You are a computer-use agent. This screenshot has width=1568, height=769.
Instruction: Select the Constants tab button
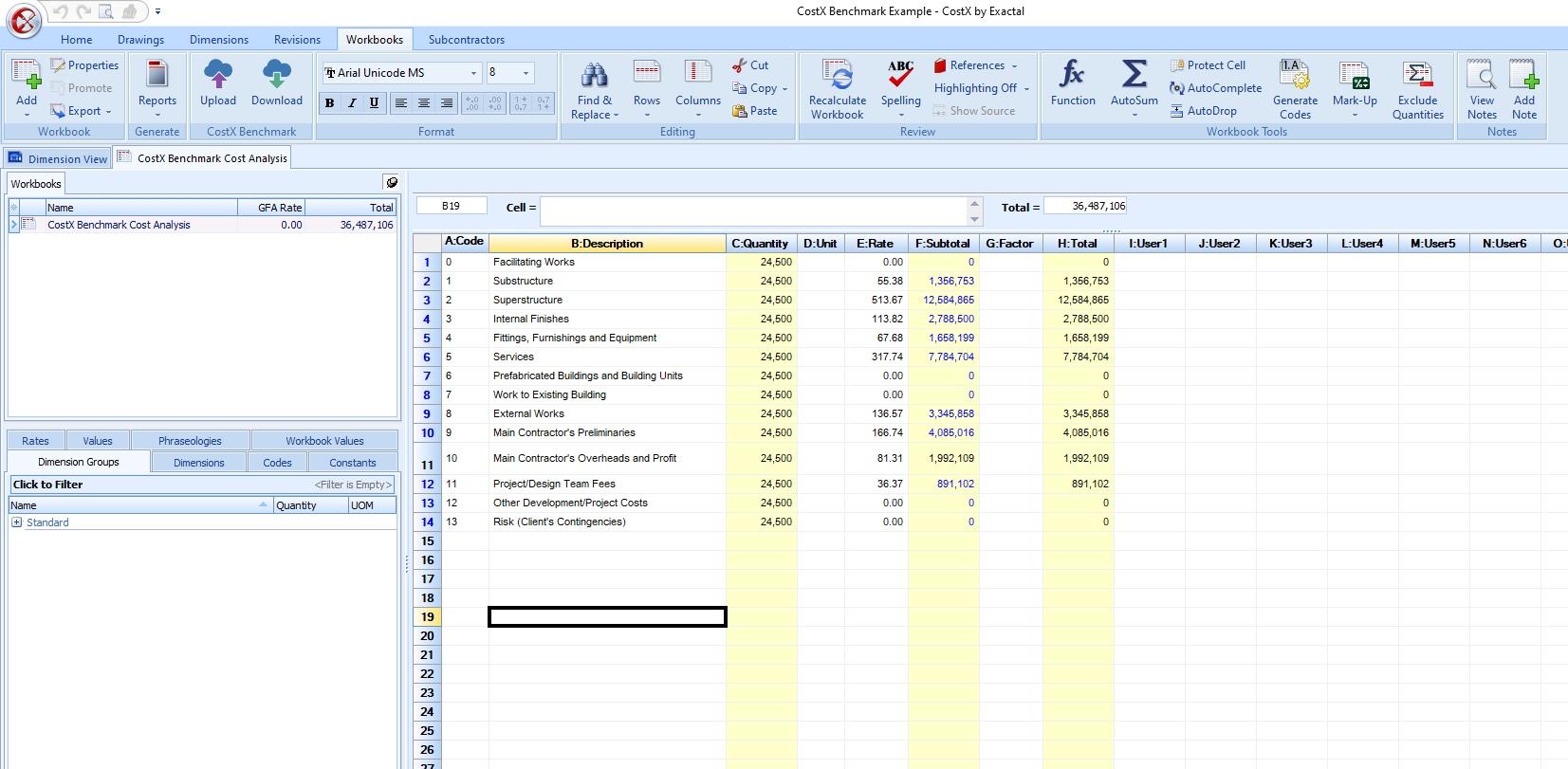pyautogui.click(x=353, y=463)
